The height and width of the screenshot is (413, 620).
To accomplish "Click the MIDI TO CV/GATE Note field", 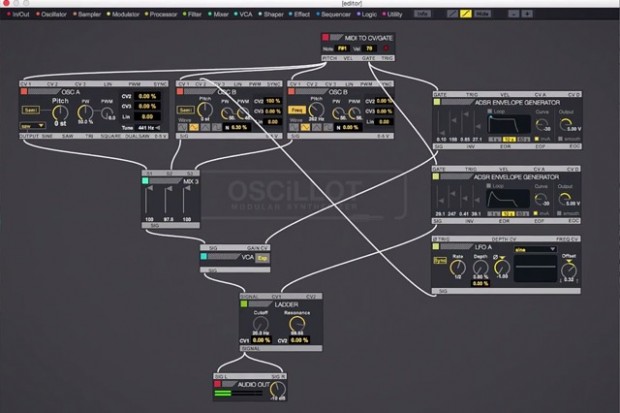I will pyautogui.click(x=341, y=47).
